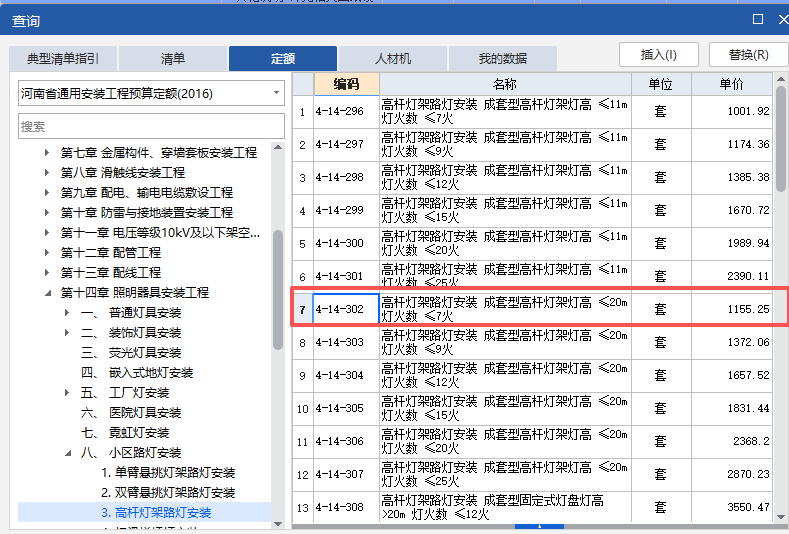The height and width of the screenshot is (534, 789).
Task: Select 七、霓虹灯安装 in tree
Action: (125, 432)
